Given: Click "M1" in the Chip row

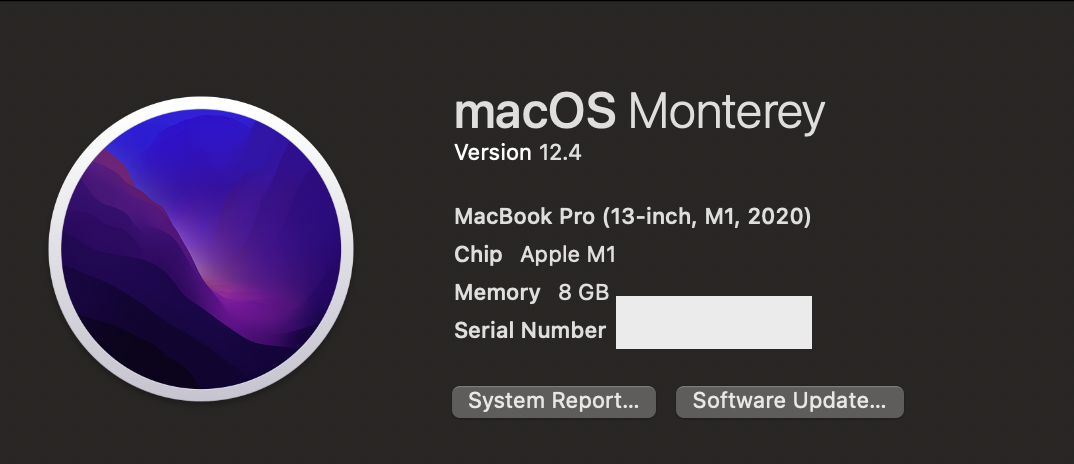Looking at the screenshot, I should coord(600,255).
